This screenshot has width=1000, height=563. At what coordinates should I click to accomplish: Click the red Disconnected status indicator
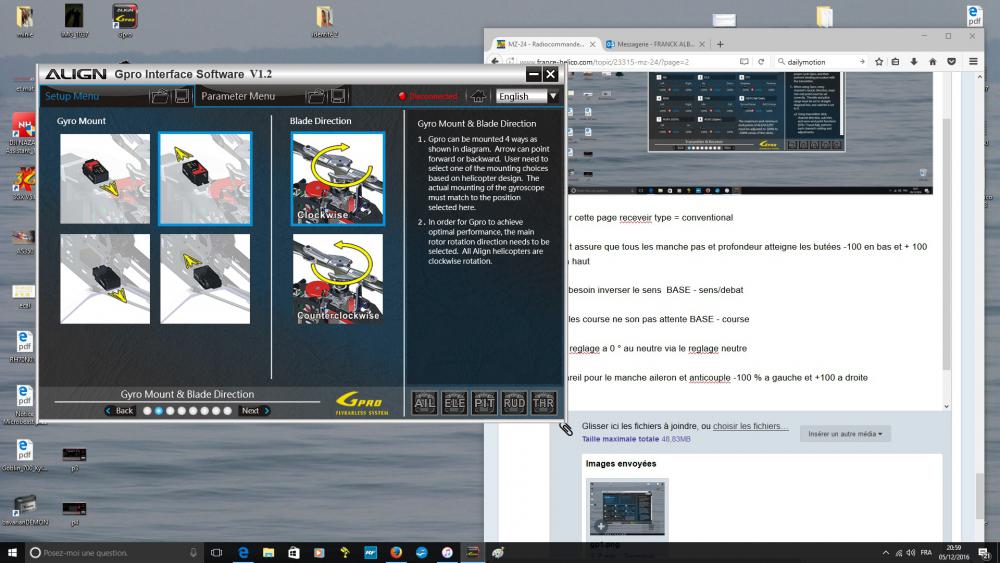click(x=428, y=96)
